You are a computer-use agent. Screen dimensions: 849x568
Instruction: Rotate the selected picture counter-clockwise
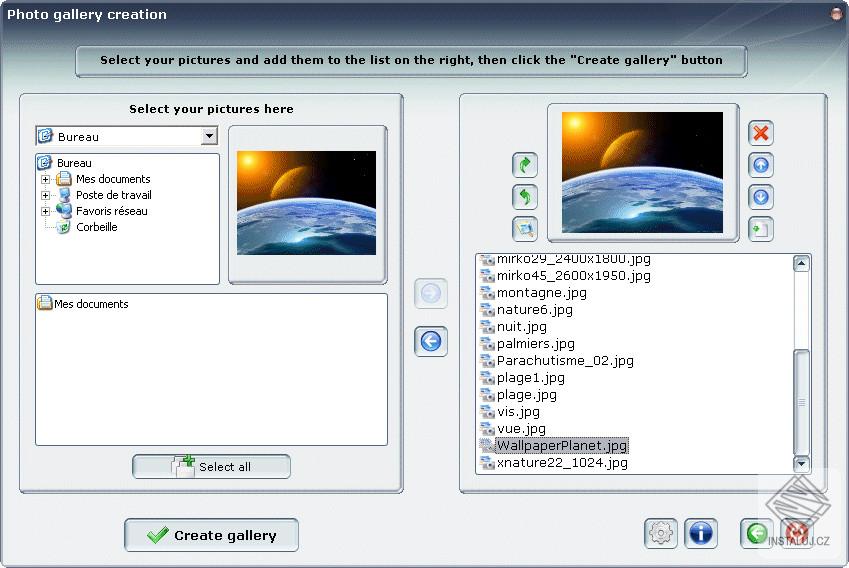tap(525, 197)
